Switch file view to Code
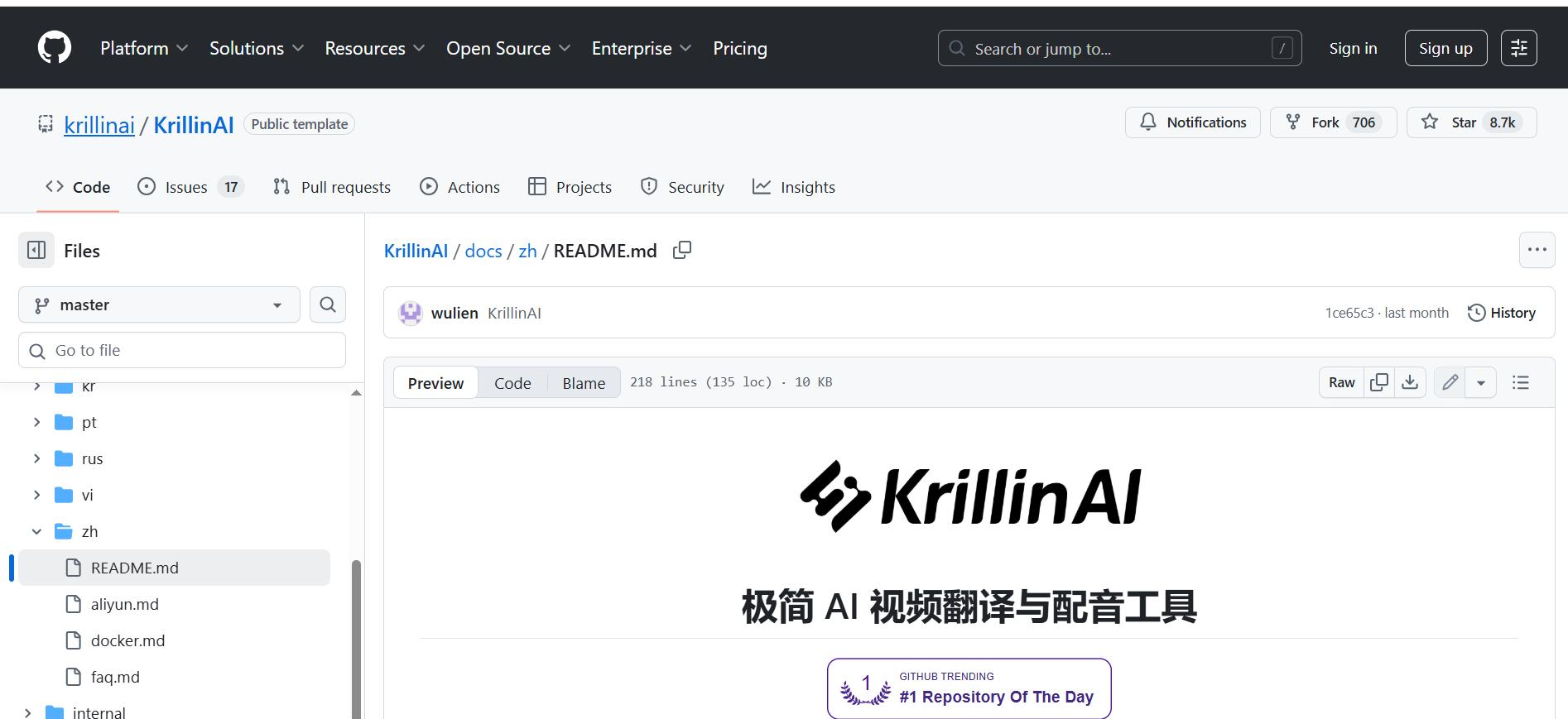Viewport: 1568px width, 719px height. [512, 382]
